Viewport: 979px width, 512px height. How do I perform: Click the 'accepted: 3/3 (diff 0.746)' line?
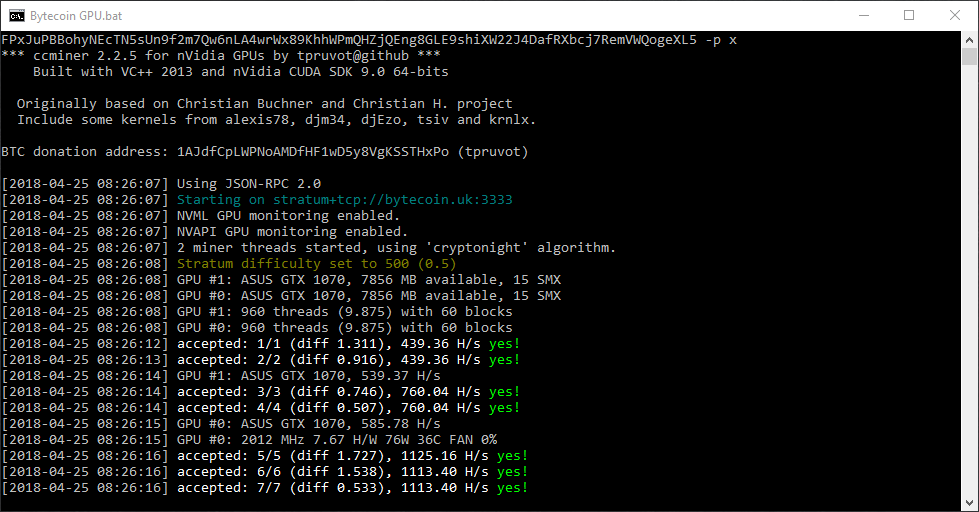coord(260,392)
